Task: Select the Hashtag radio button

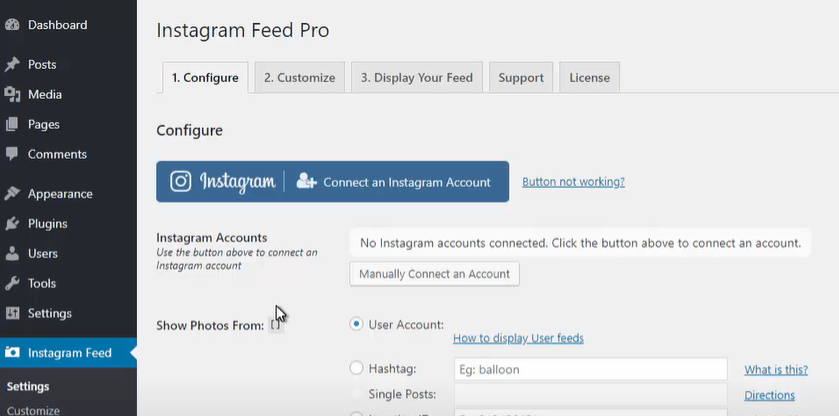Action: click(356, 368)
